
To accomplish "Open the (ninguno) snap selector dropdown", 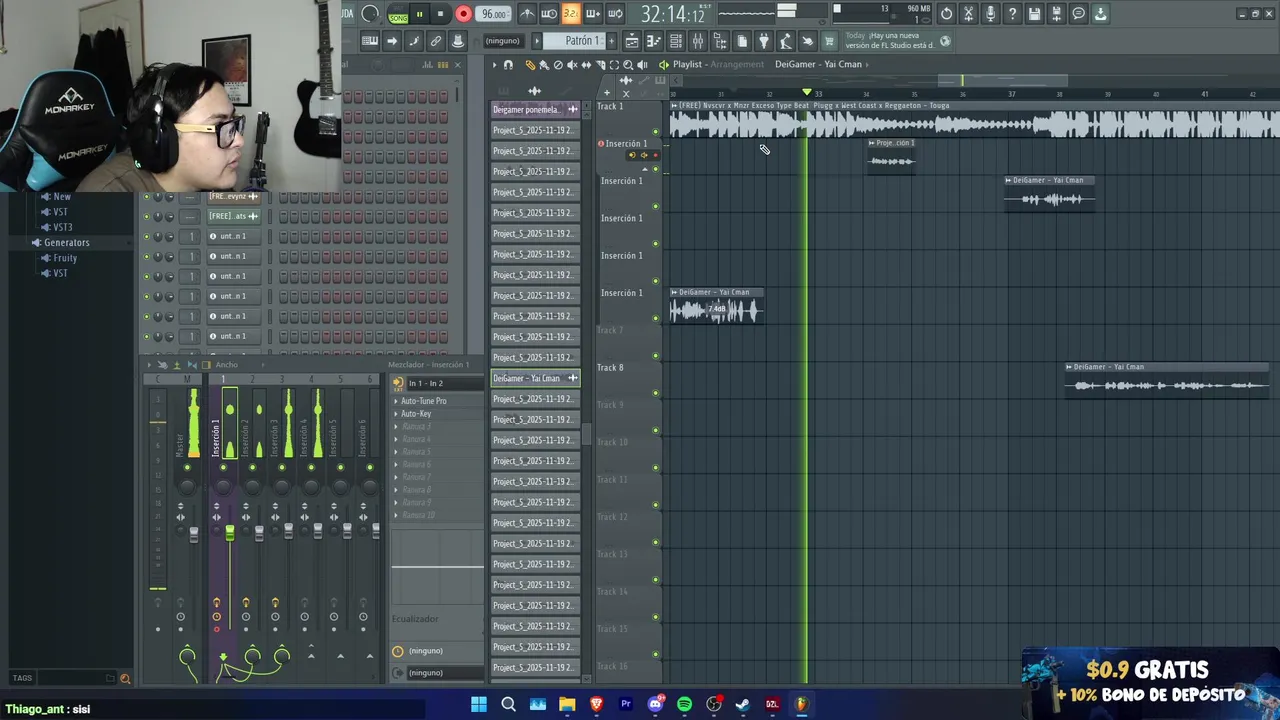I will point(502,41).
